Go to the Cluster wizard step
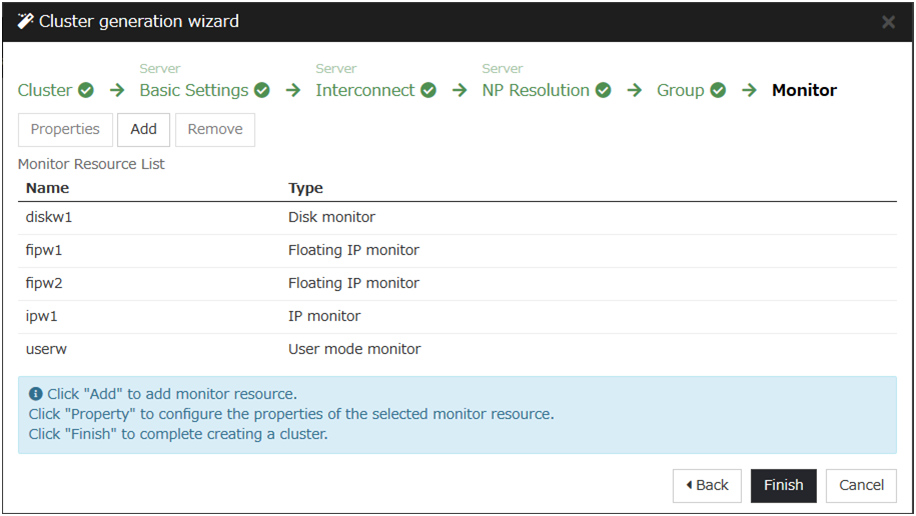Image resolution: width=916 pixels, height=516 pixels. coord(45,90)
